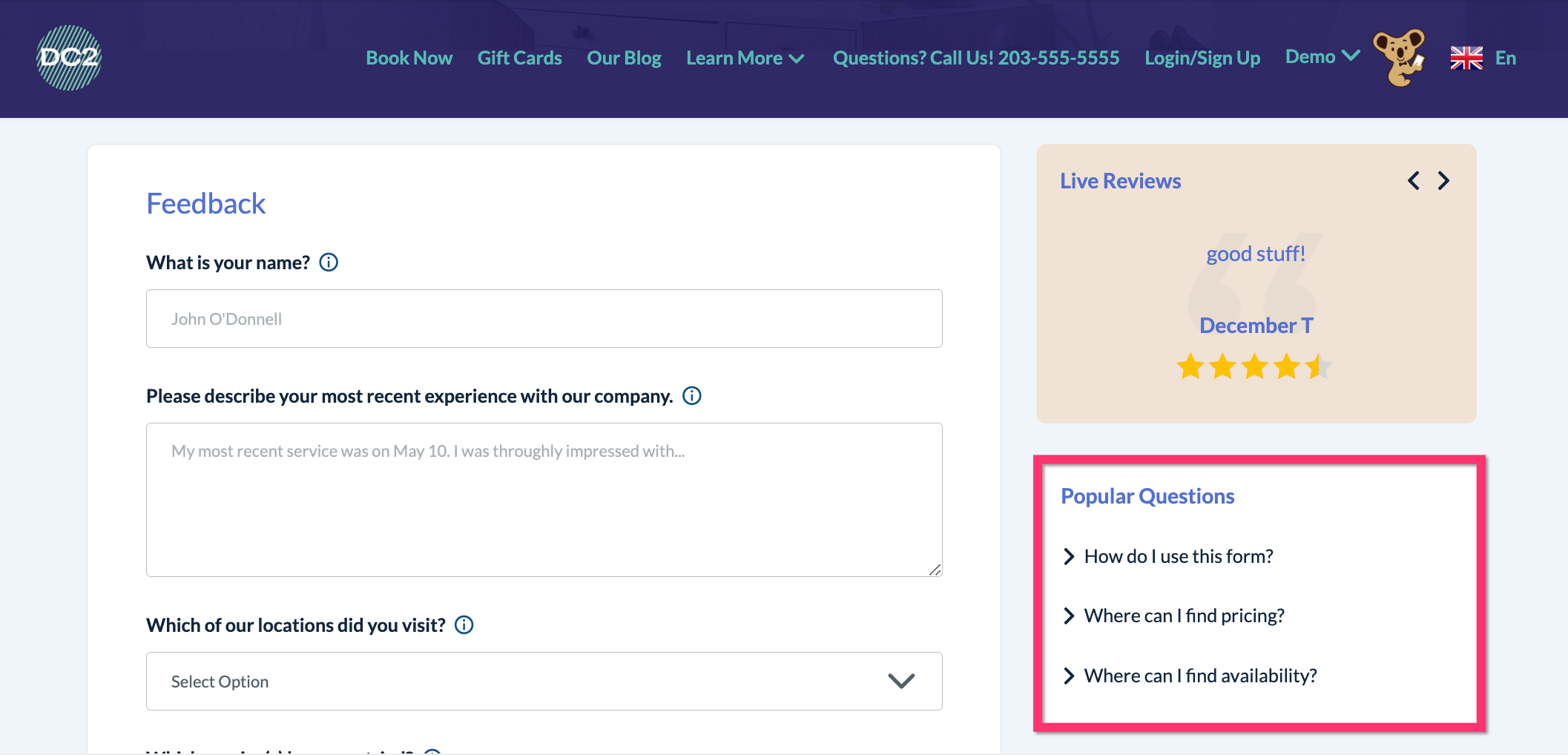
Task: Expand Where can I find pricing?
Action: (1173, 616)
